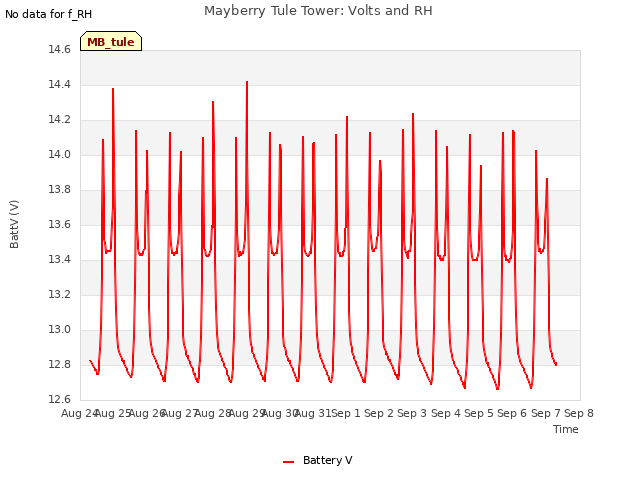Click the Sep 3 x-axis tick label
The height and width of the screenshot is (480, 640).
[412, 413]
